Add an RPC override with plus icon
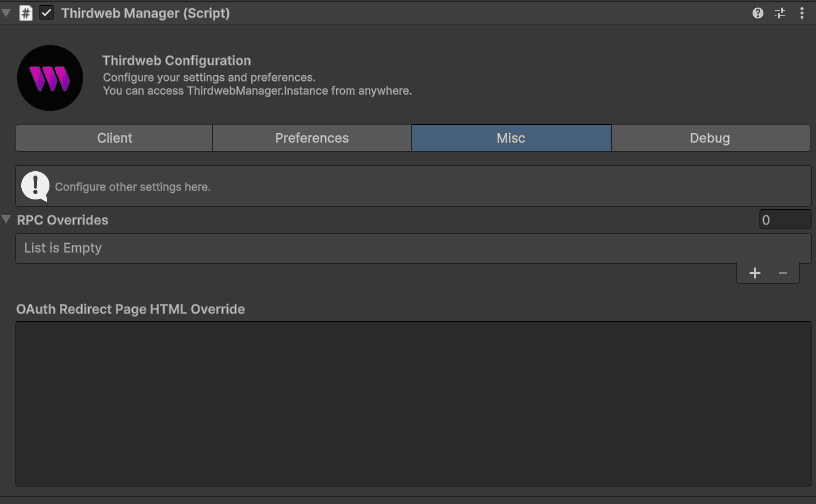The width and height of the screenshot is (816, 504). [x=755, y=273]
